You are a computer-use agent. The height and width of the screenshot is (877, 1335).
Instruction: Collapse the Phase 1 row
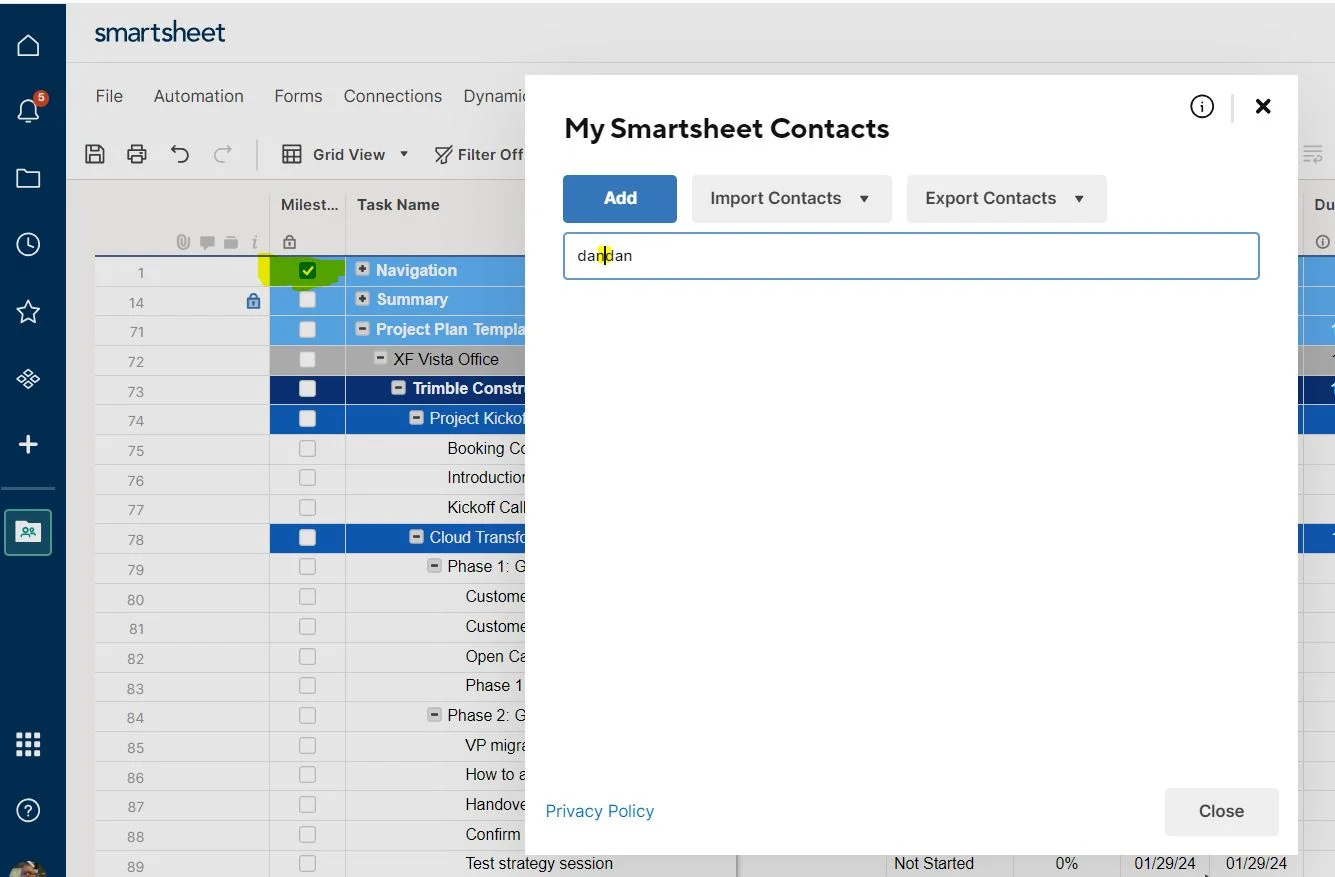(x=435, y=566)
